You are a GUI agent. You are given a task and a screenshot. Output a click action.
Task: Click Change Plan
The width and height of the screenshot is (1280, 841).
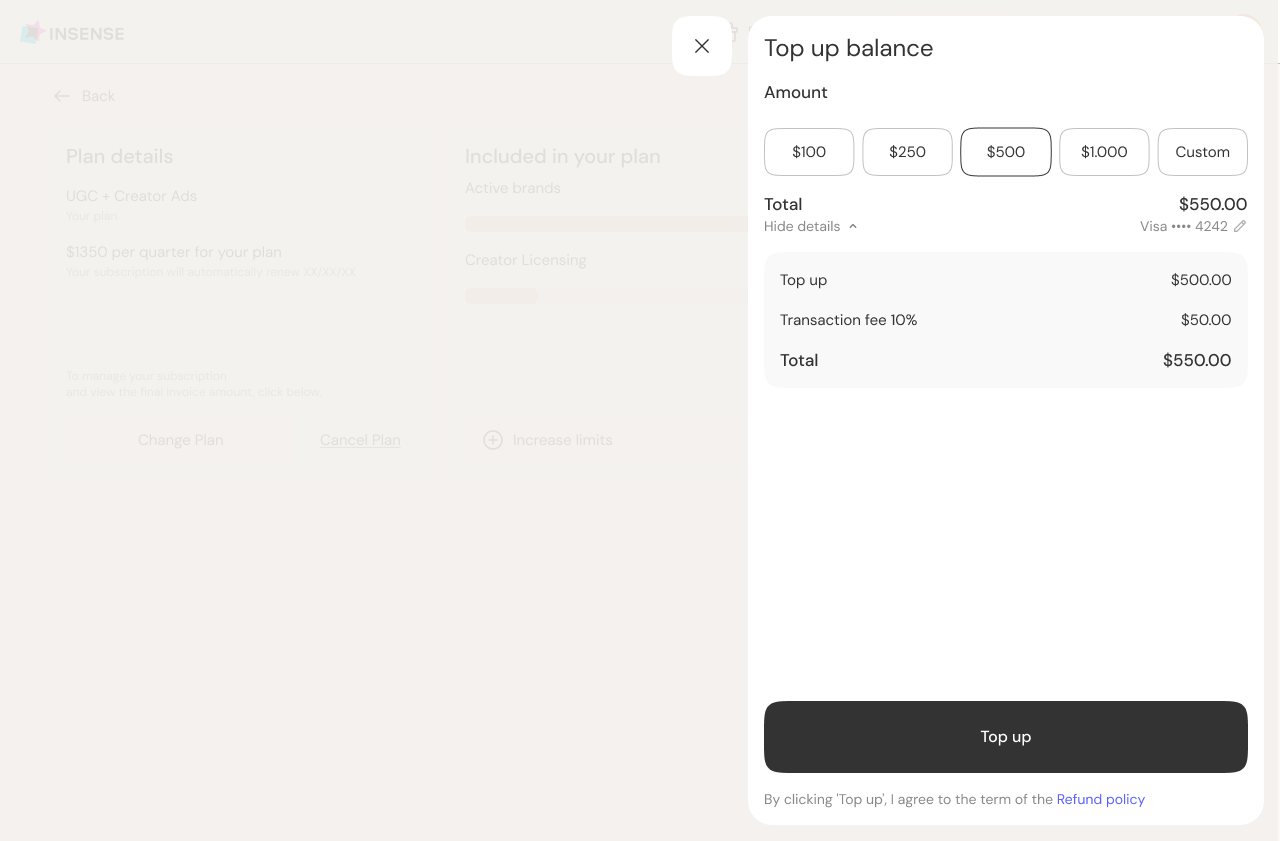[180, 440]
